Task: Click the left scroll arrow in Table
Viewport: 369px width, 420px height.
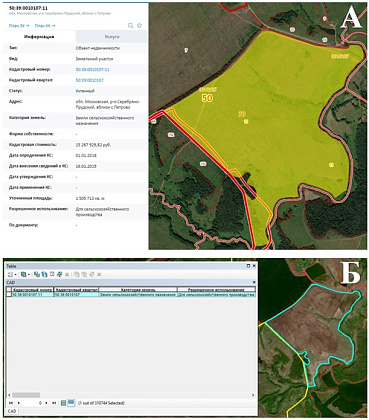Action: click(9, 395)
